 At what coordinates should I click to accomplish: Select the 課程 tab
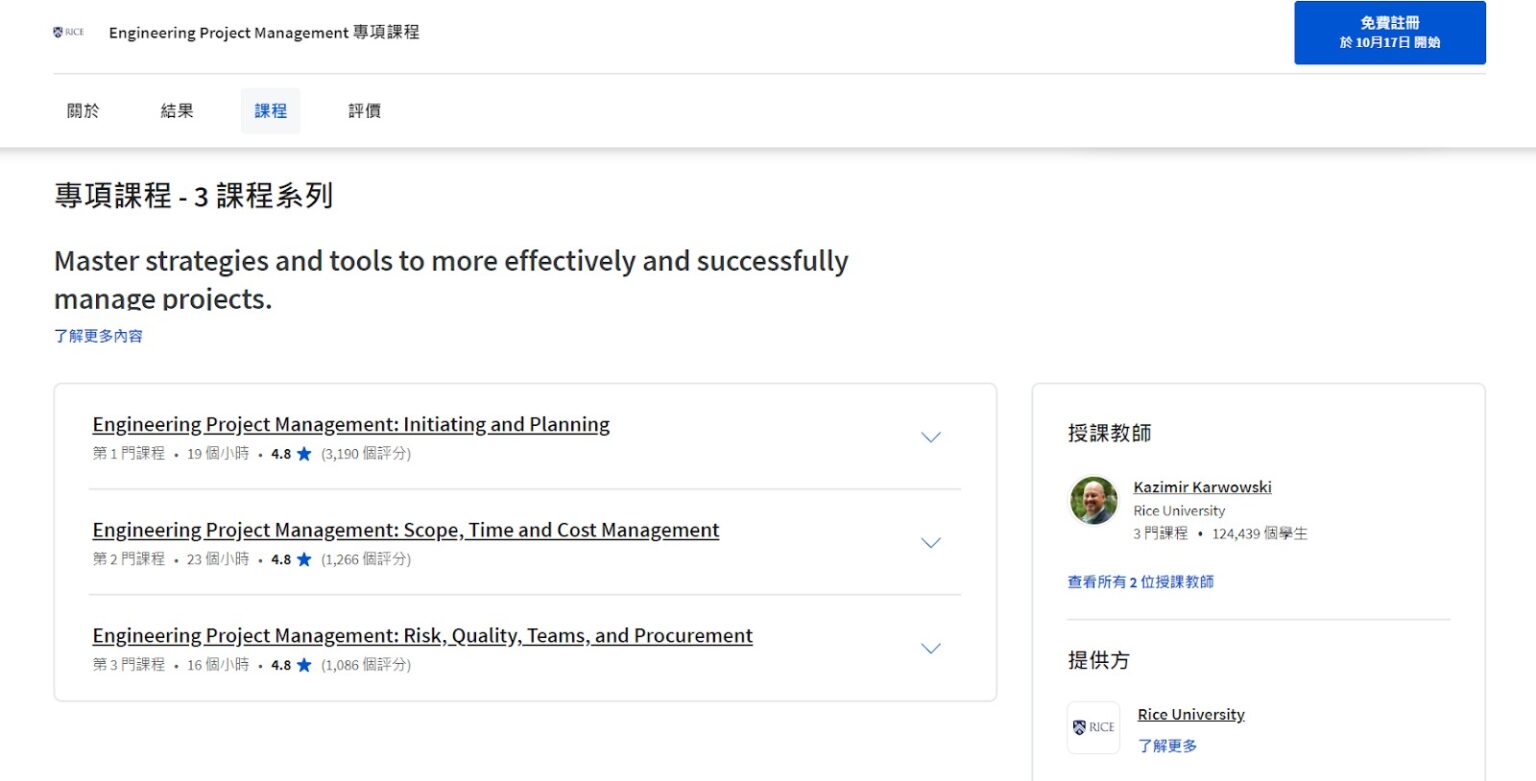(270, 110)
